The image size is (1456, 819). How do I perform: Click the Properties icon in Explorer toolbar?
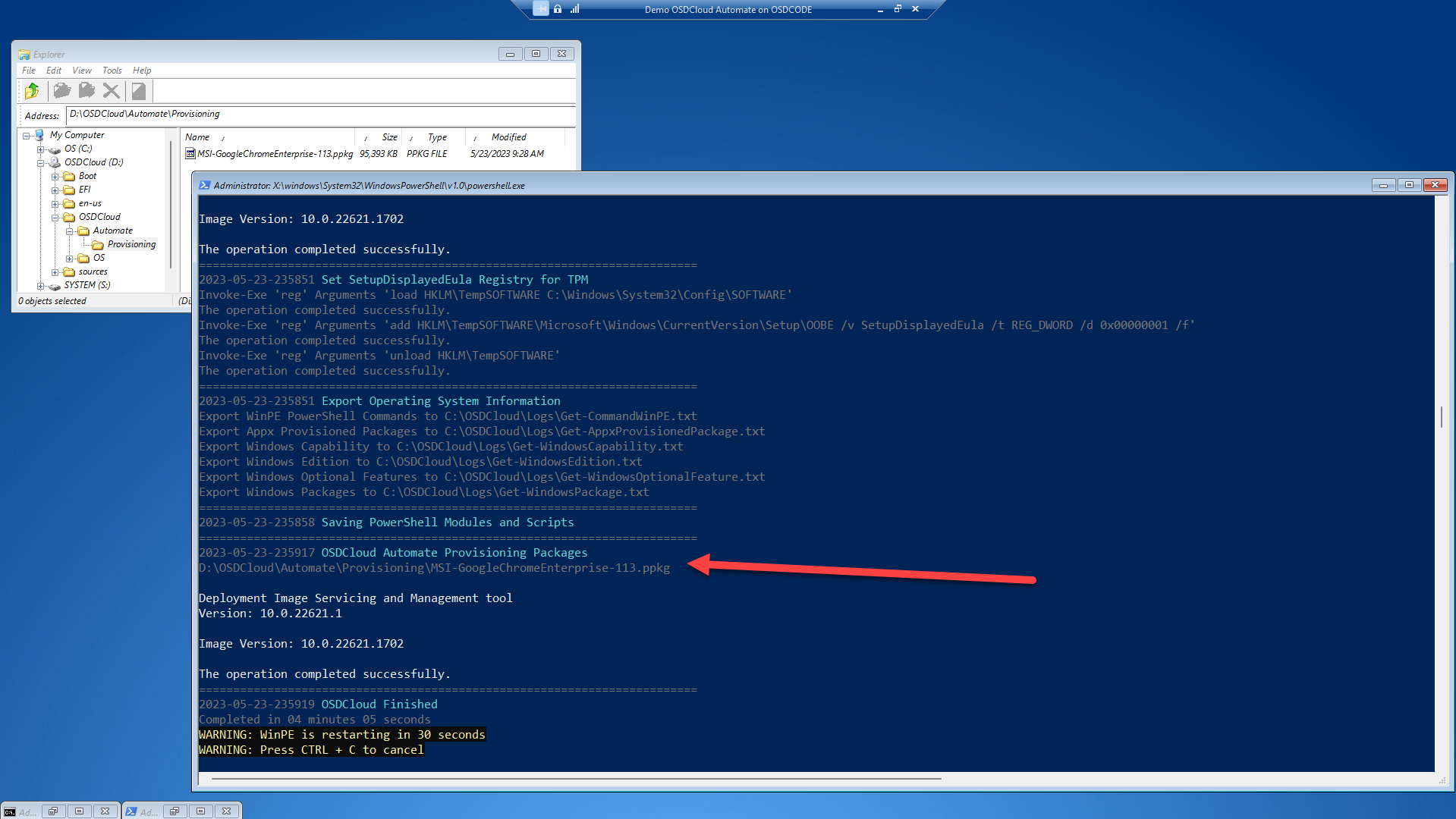coord(138,91)
